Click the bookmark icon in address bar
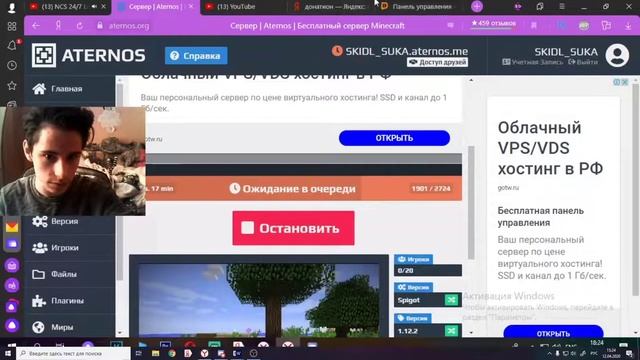 coord(533,26)
